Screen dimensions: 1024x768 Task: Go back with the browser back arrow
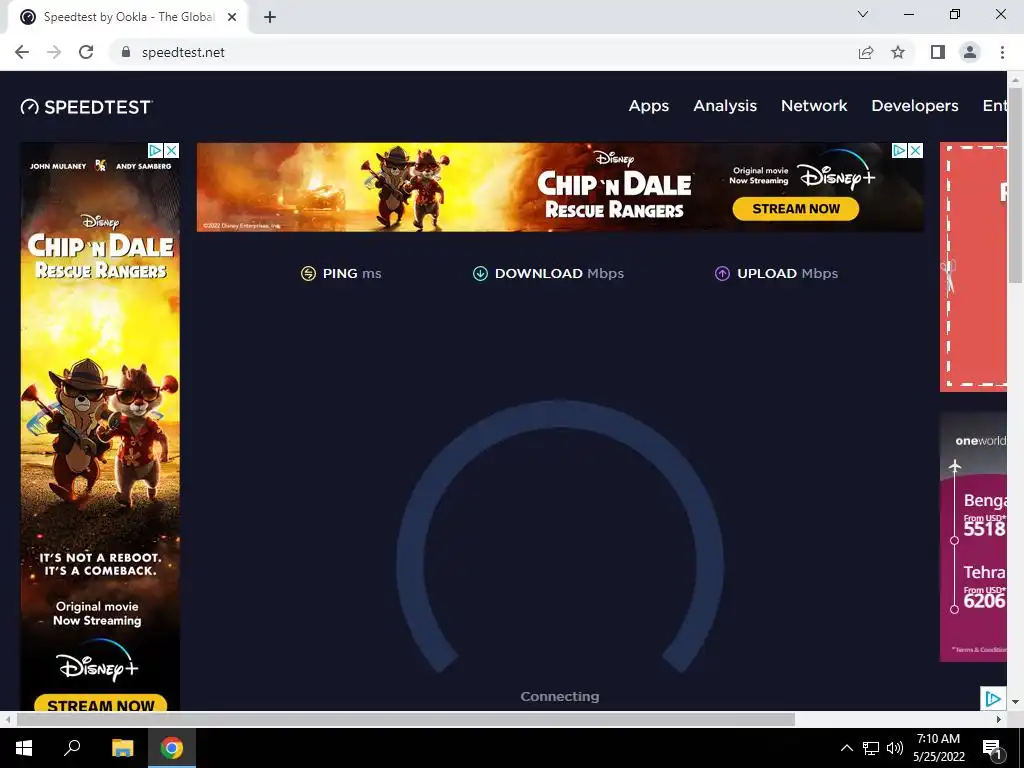click(22, 52)
